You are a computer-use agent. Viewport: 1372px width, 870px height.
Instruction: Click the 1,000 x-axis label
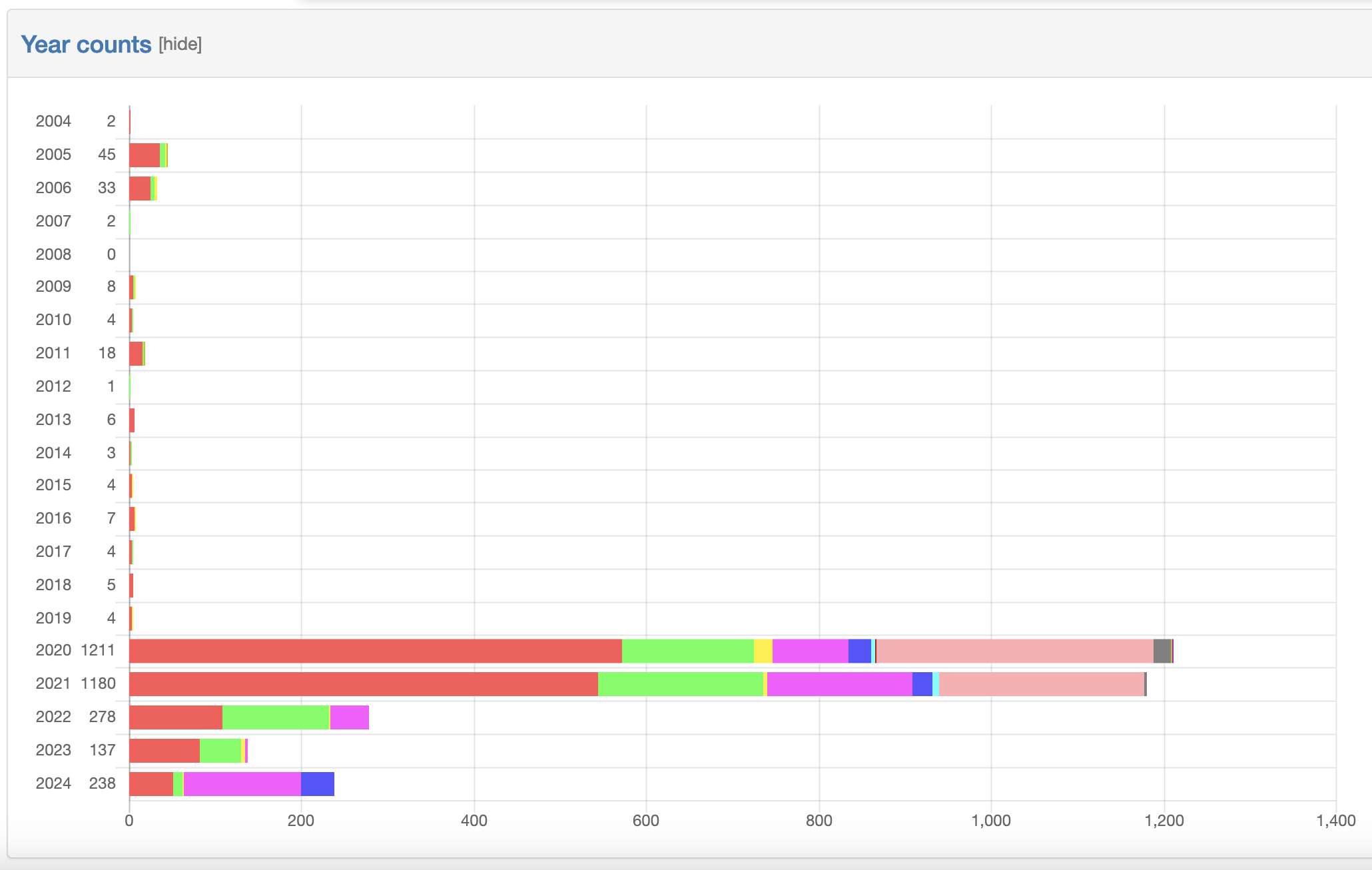point(991,821)
